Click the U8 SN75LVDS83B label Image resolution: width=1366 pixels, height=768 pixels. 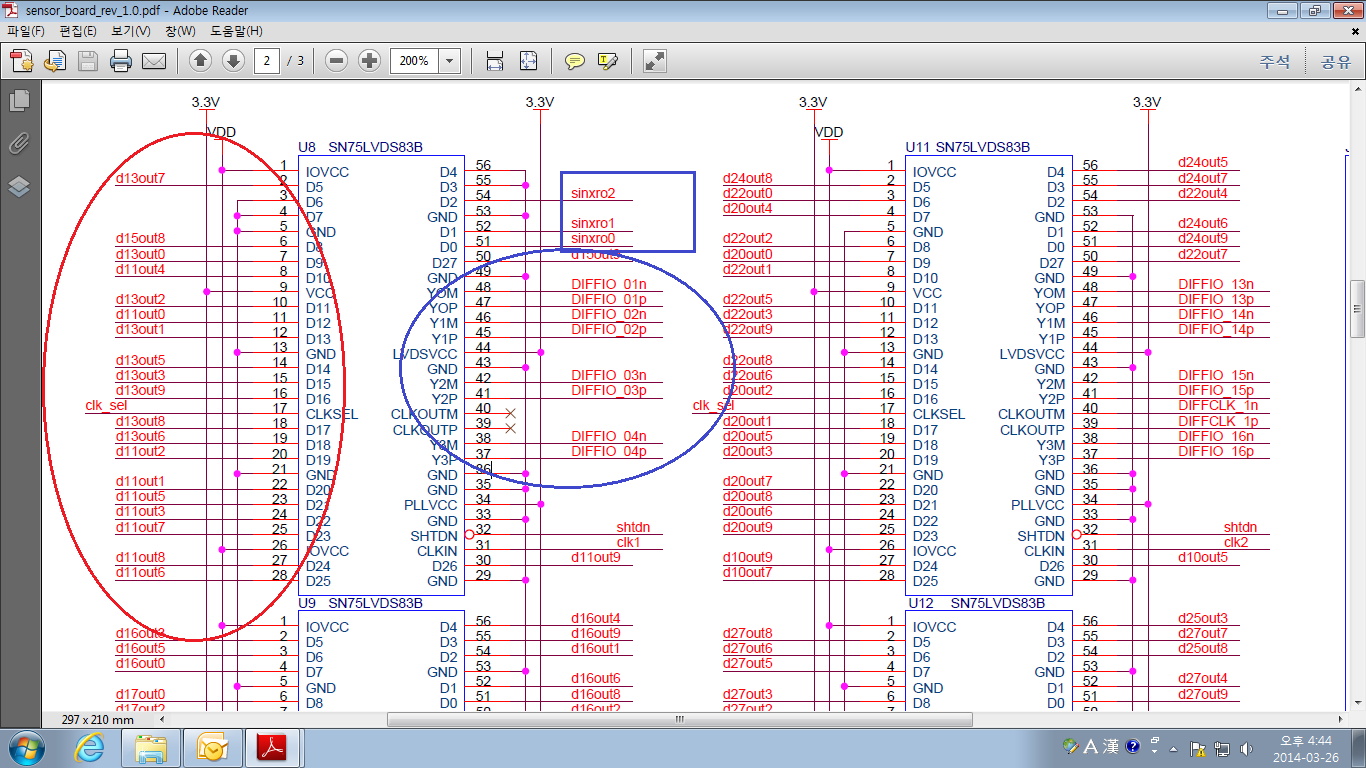point(360,147)
